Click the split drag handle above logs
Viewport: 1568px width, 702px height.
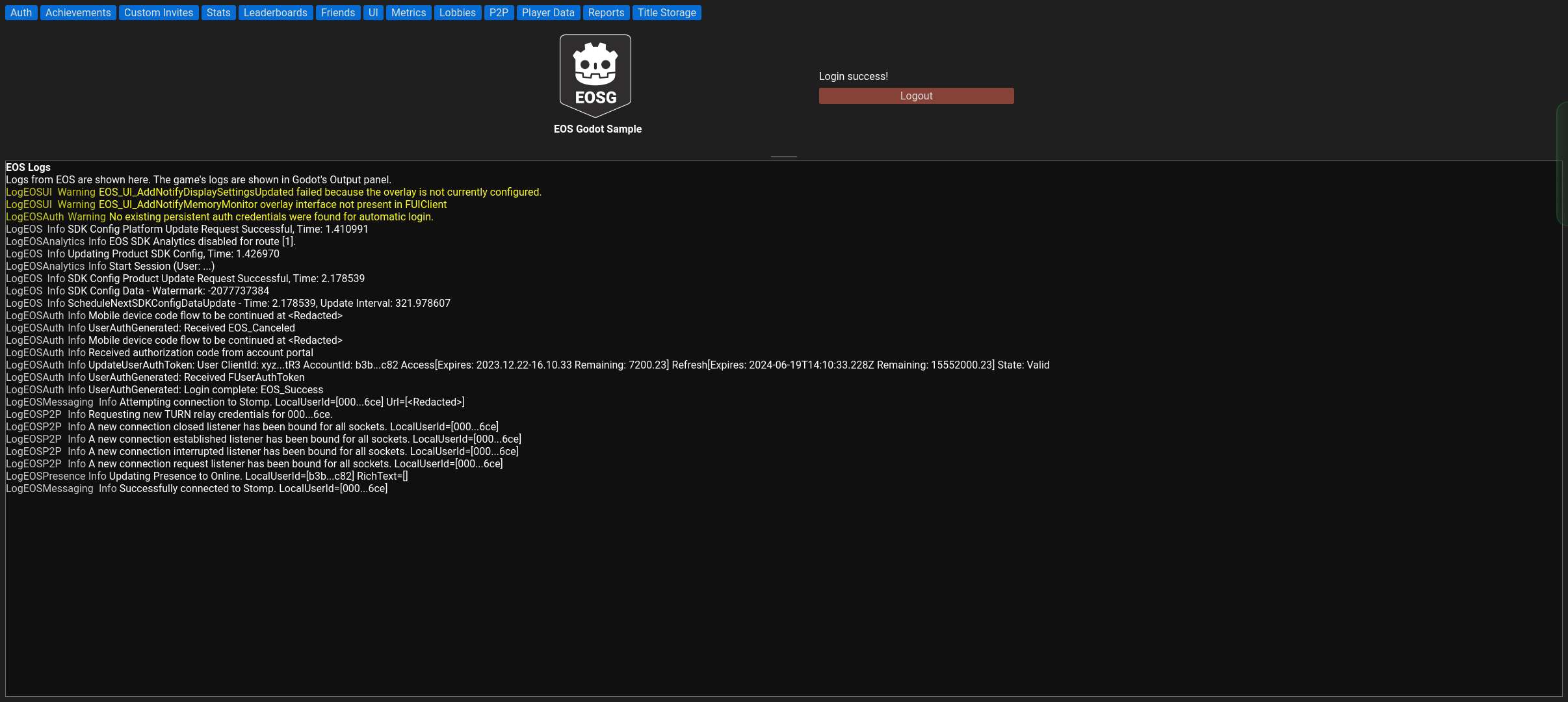[x=783, y=157]
